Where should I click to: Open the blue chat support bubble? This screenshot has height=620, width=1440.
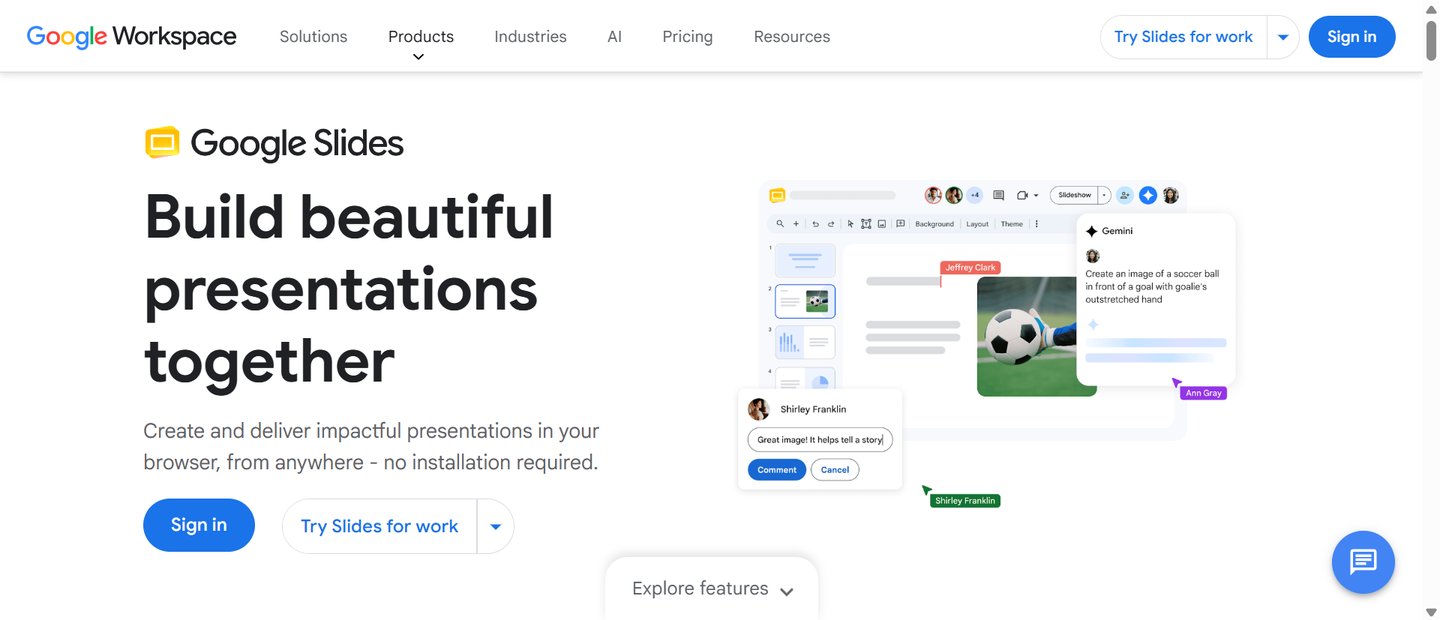(1363, 562)
